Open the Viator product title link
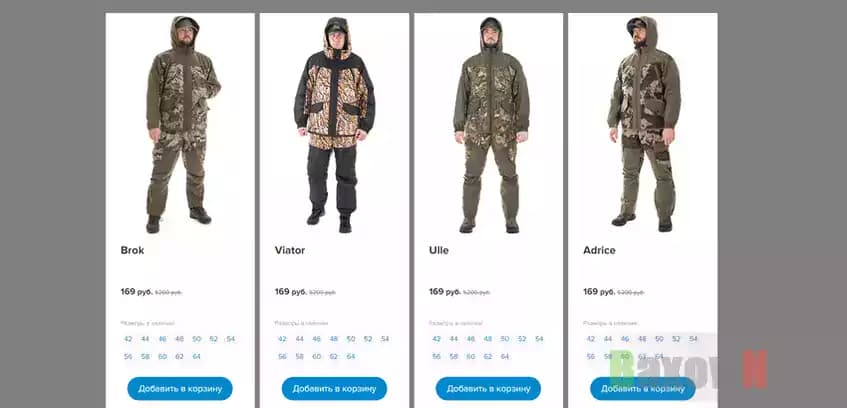Image resolution: width=847 pixels, height=408 pixels. tap(290, 250)
